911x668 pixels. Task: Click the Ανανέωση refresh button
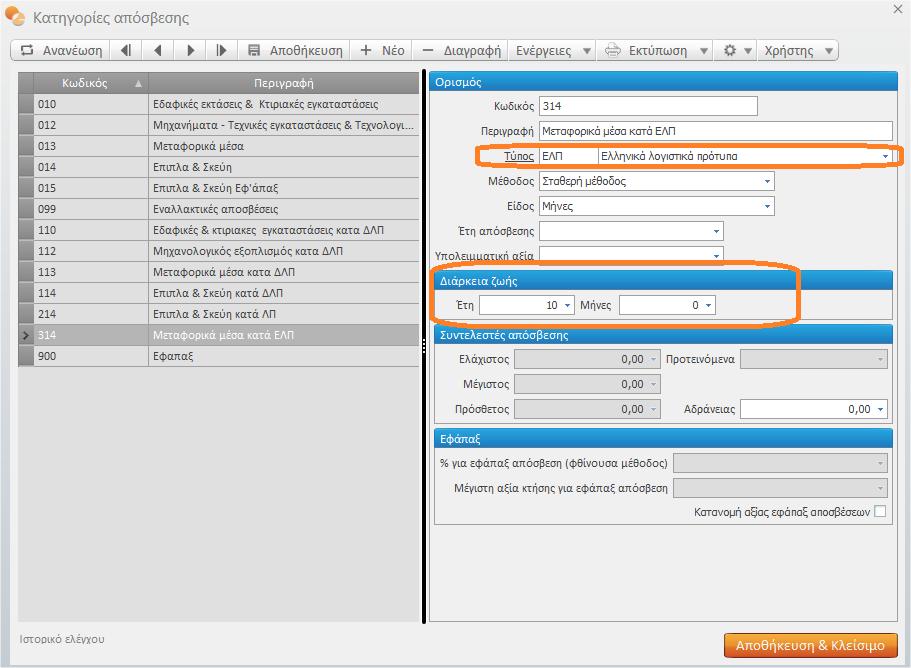(x=61, y=51)
